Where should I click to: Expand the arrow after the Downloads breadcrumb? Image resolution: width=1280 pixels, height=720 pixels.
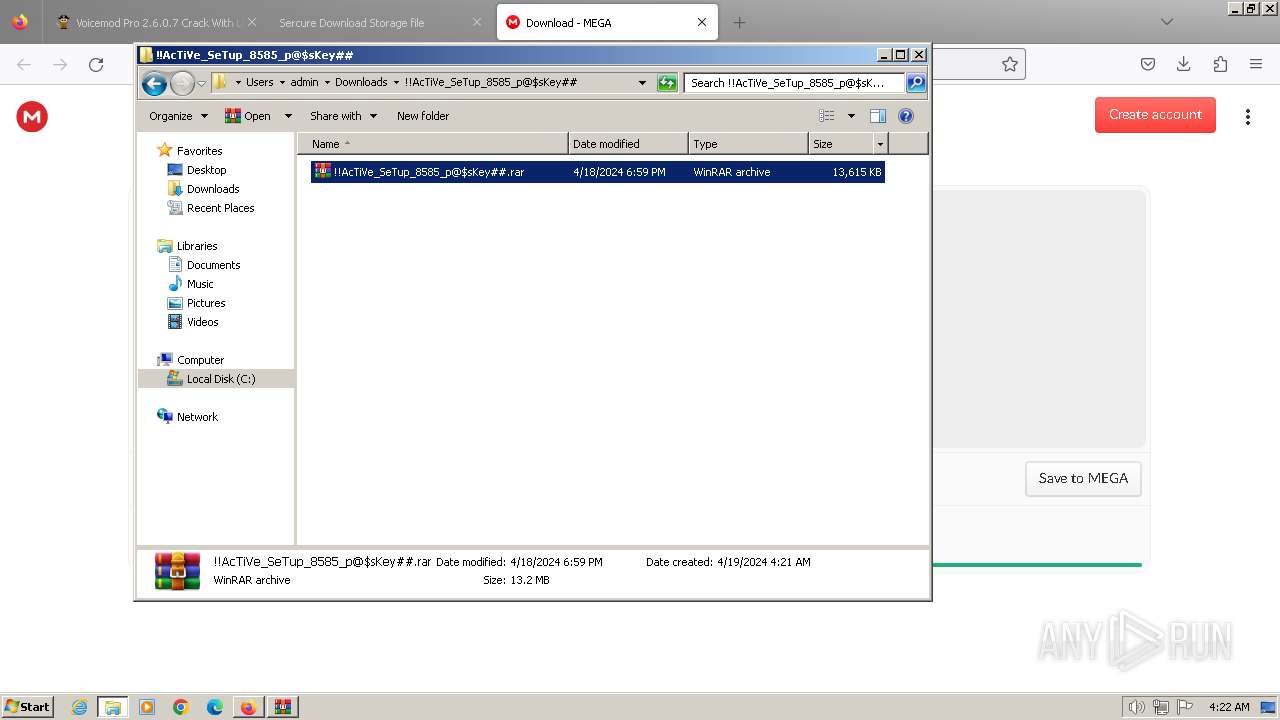(396, 82)
